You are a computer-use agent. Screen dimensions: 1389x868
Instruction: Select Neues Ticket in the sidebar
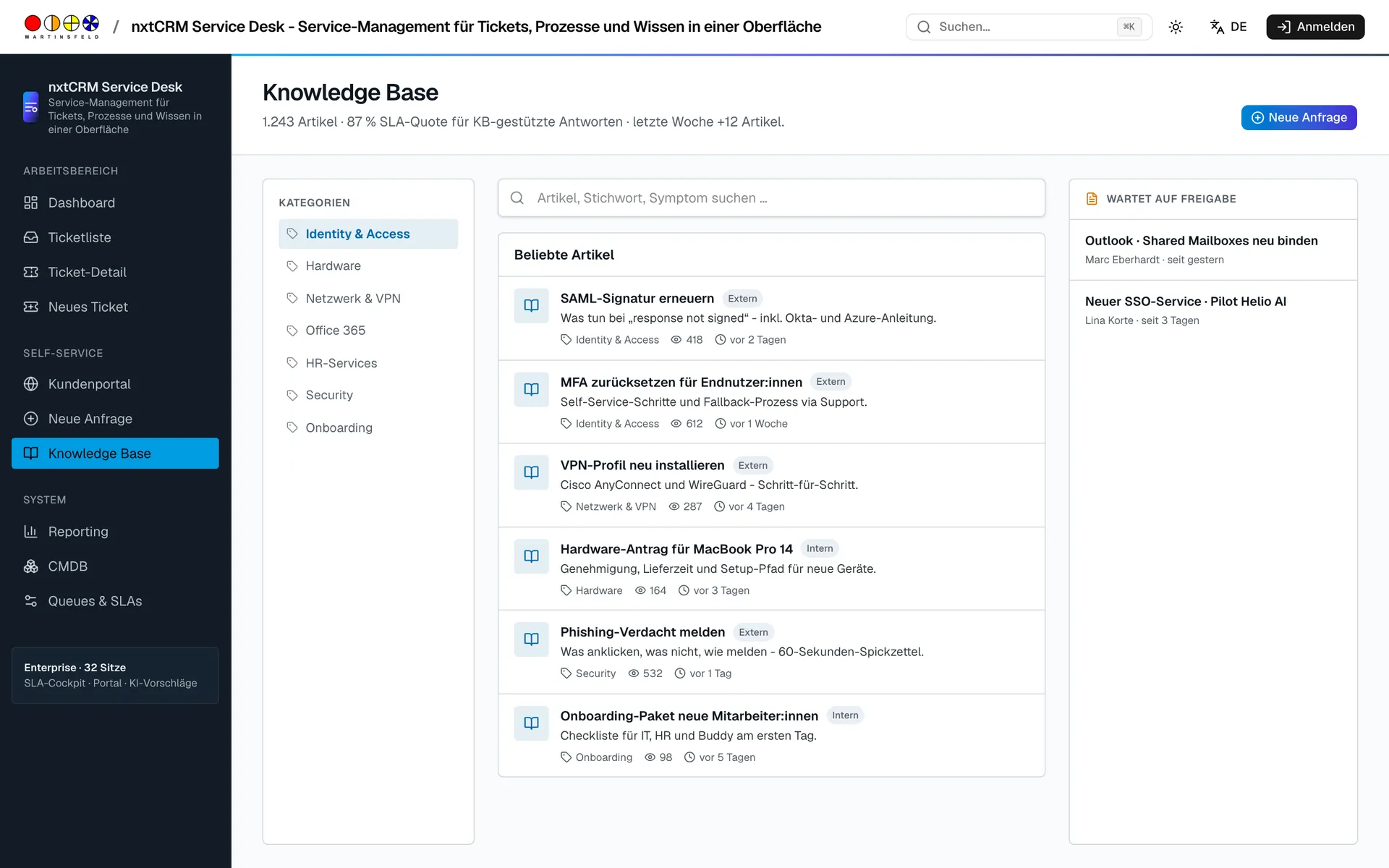pyautogui.click(x=115, y=307)
